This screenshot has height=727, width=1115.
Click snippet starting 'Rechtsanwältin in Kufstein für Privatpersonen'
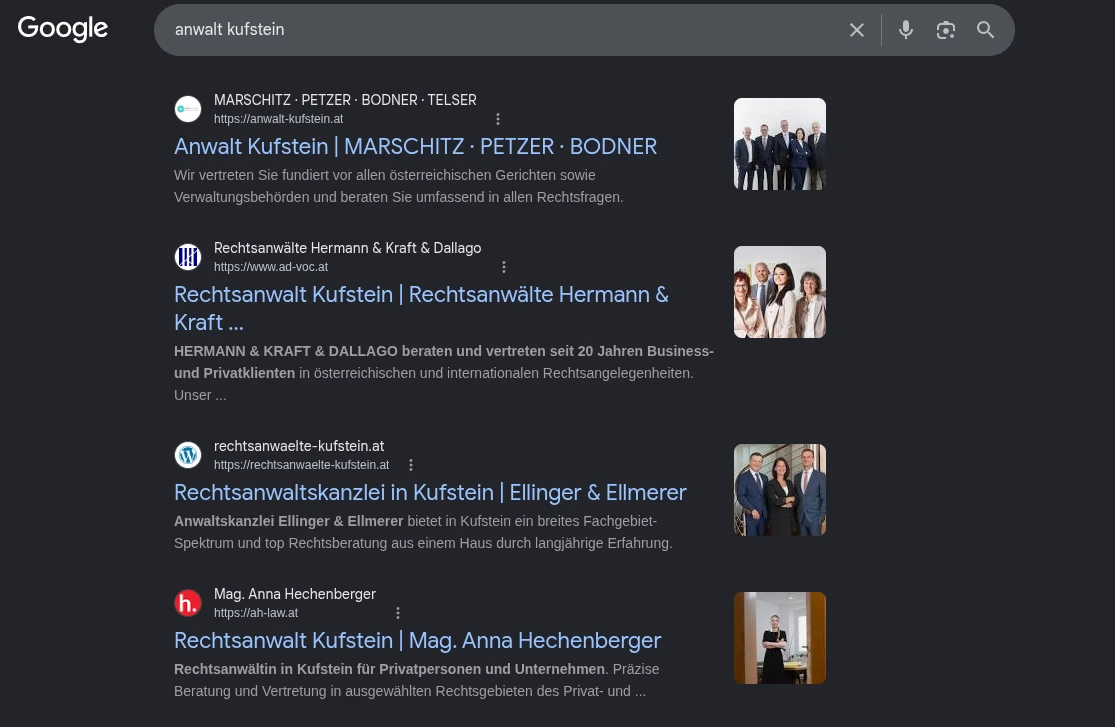(417, 680)
